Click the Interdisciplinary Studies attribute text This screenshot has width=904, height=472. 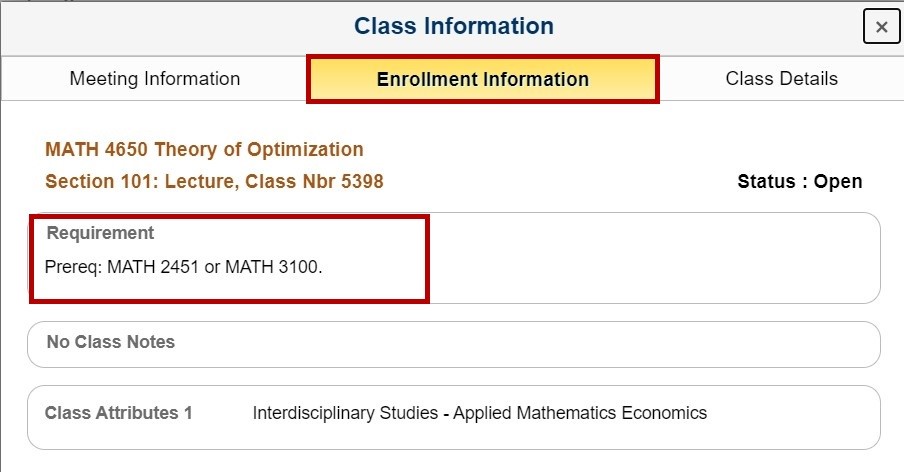click(344, 413)
